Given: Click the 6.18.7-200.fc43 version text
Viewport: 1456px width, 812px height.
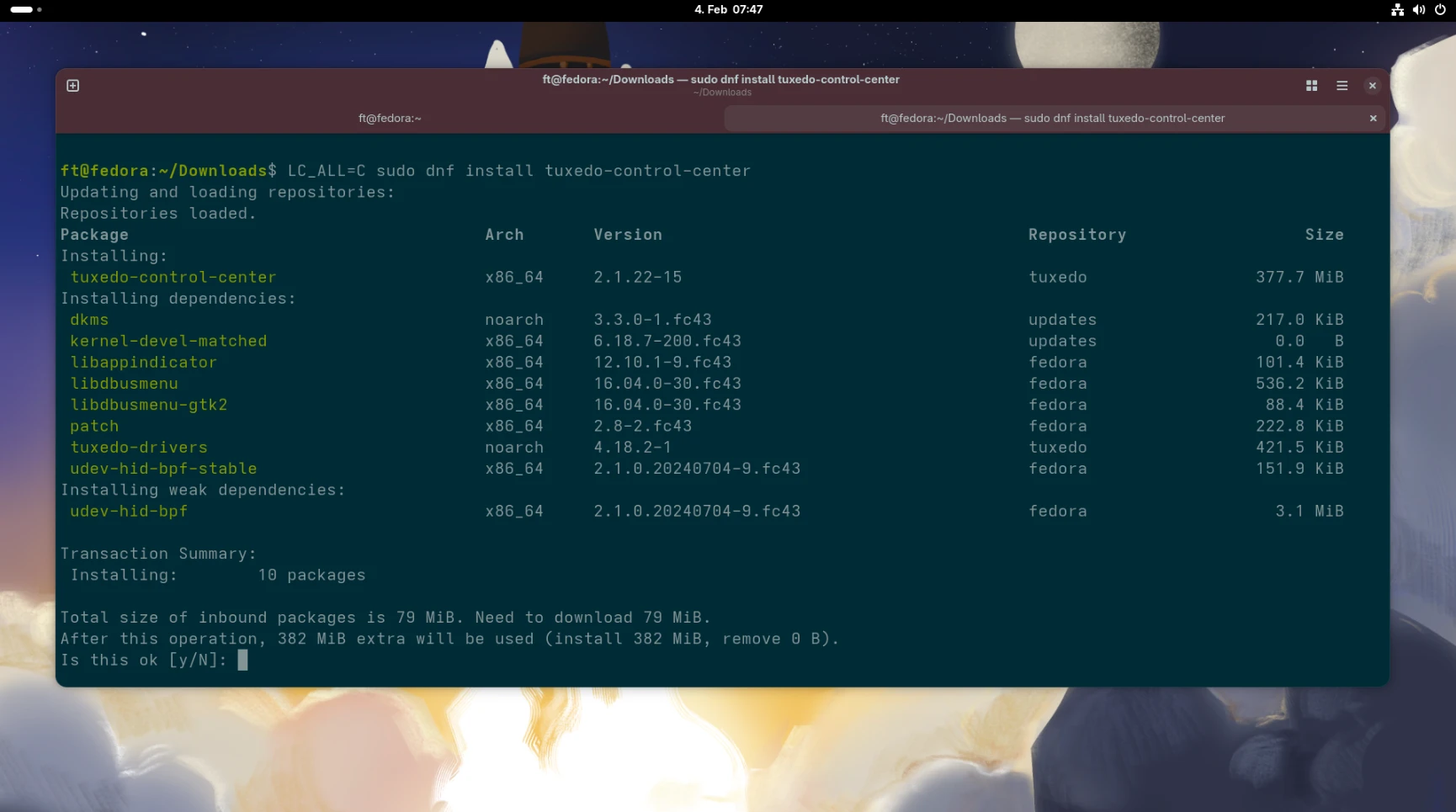Looking at the screenshot, I should point(667,341).
